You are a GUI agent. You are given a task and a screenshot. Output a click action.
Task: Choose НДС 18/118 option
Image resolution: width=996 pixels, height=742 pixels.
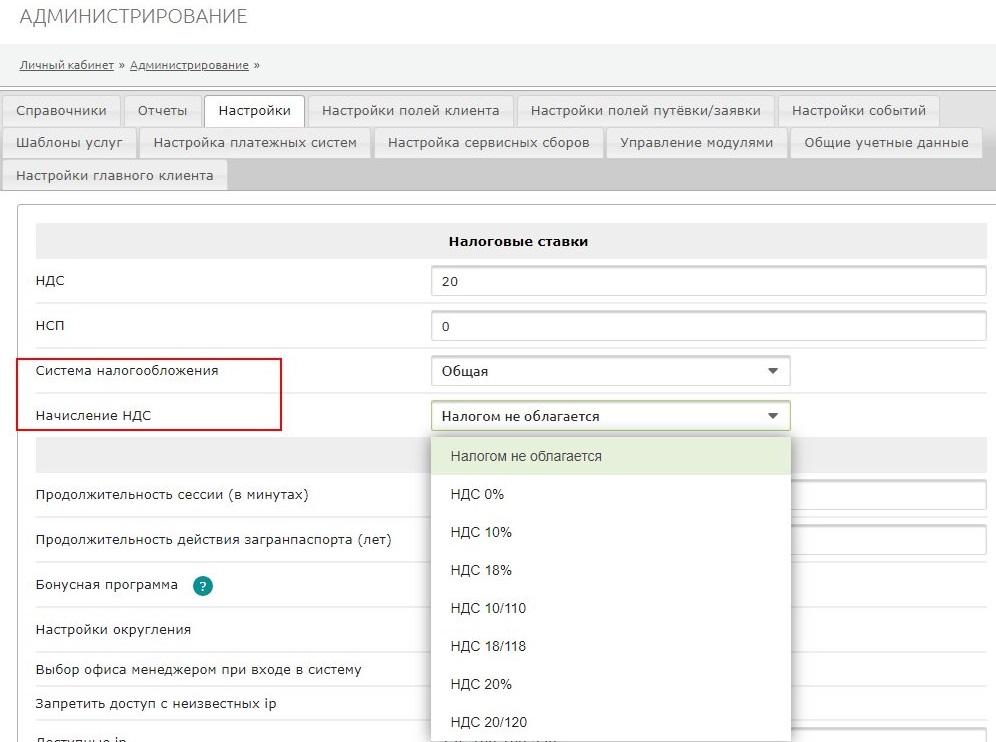coord(610,647)
